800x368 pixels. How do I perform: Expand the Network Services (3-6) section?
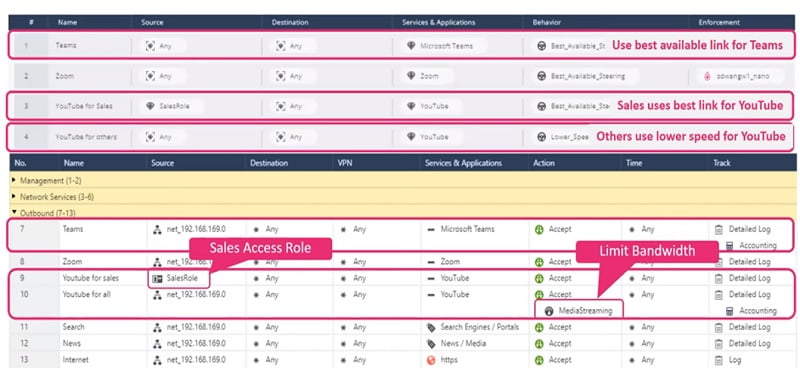pos(14,197)
